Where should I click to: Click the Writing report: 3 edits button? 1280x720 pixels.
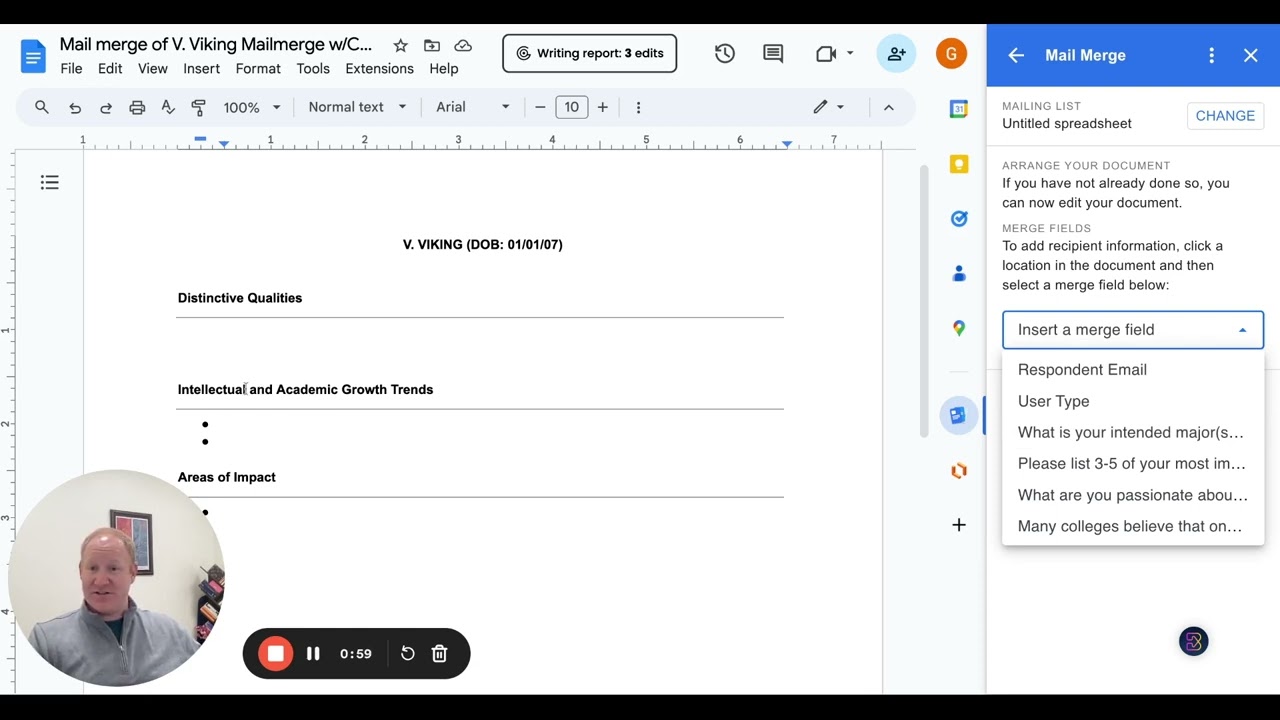click(590, 54)
